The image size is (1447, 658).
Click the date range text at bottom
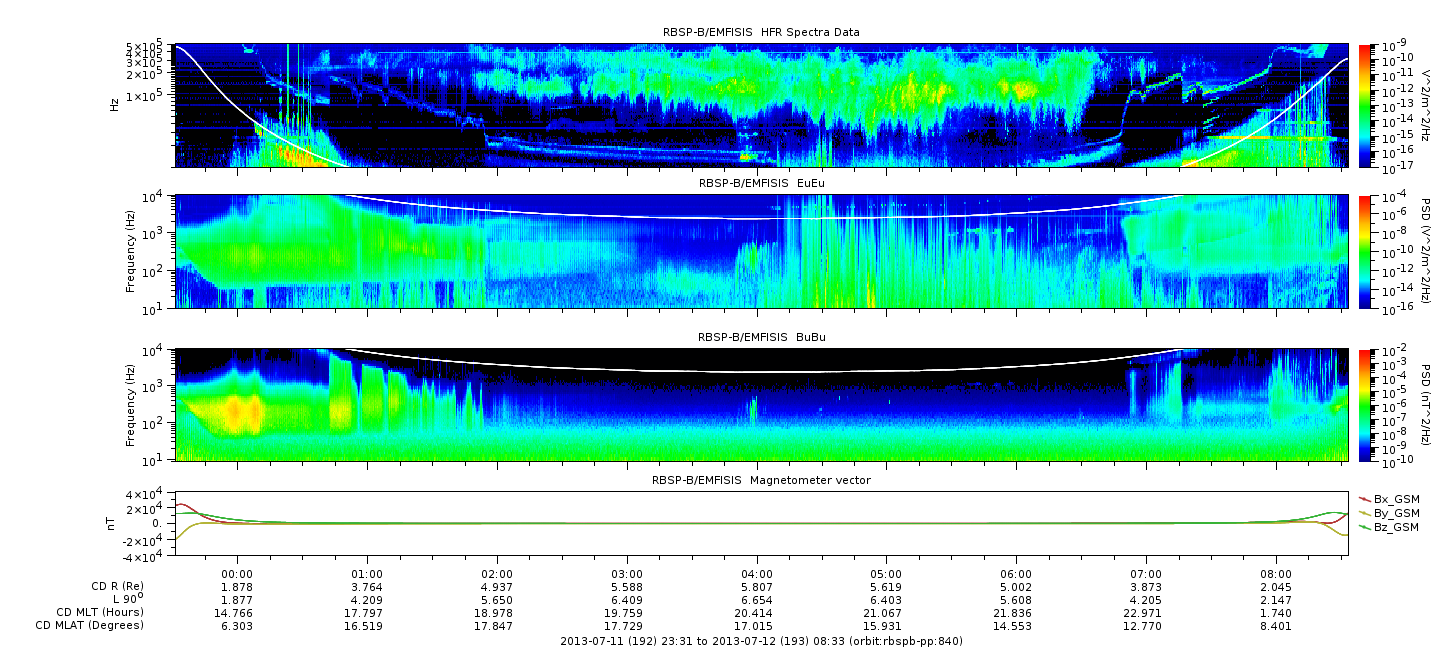761,641
